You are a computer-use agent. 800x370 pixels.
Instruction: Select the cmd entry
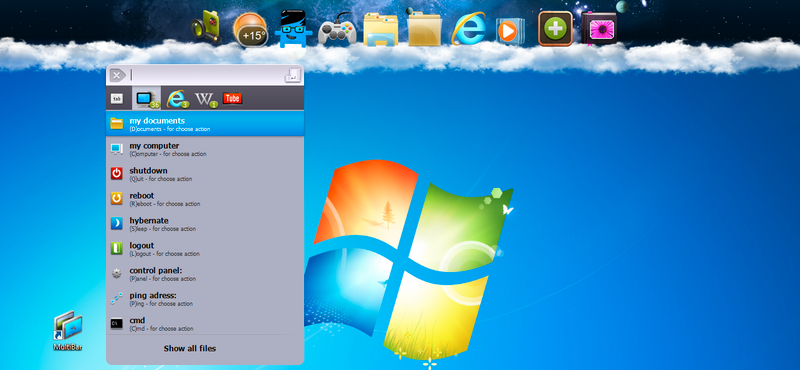point(205,324)
